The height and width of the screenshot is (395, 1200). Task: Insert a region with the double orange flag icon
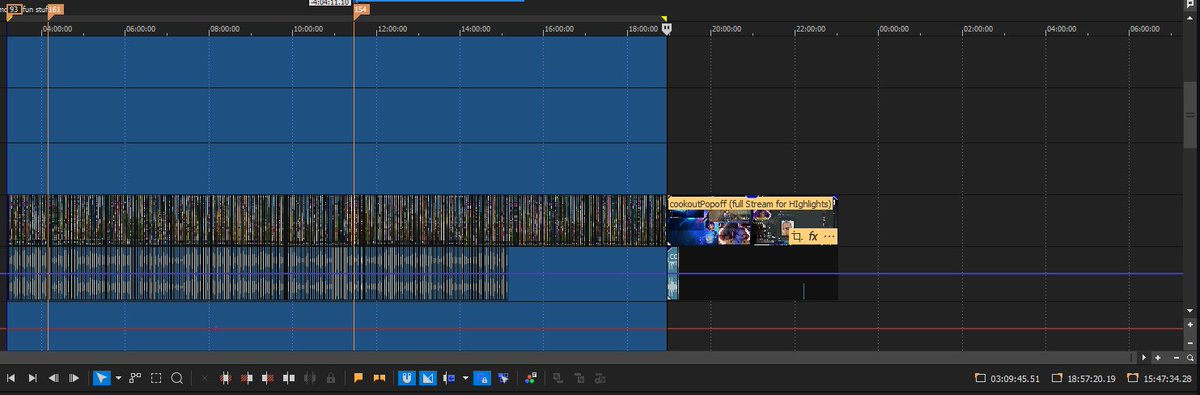pos(379,378)
